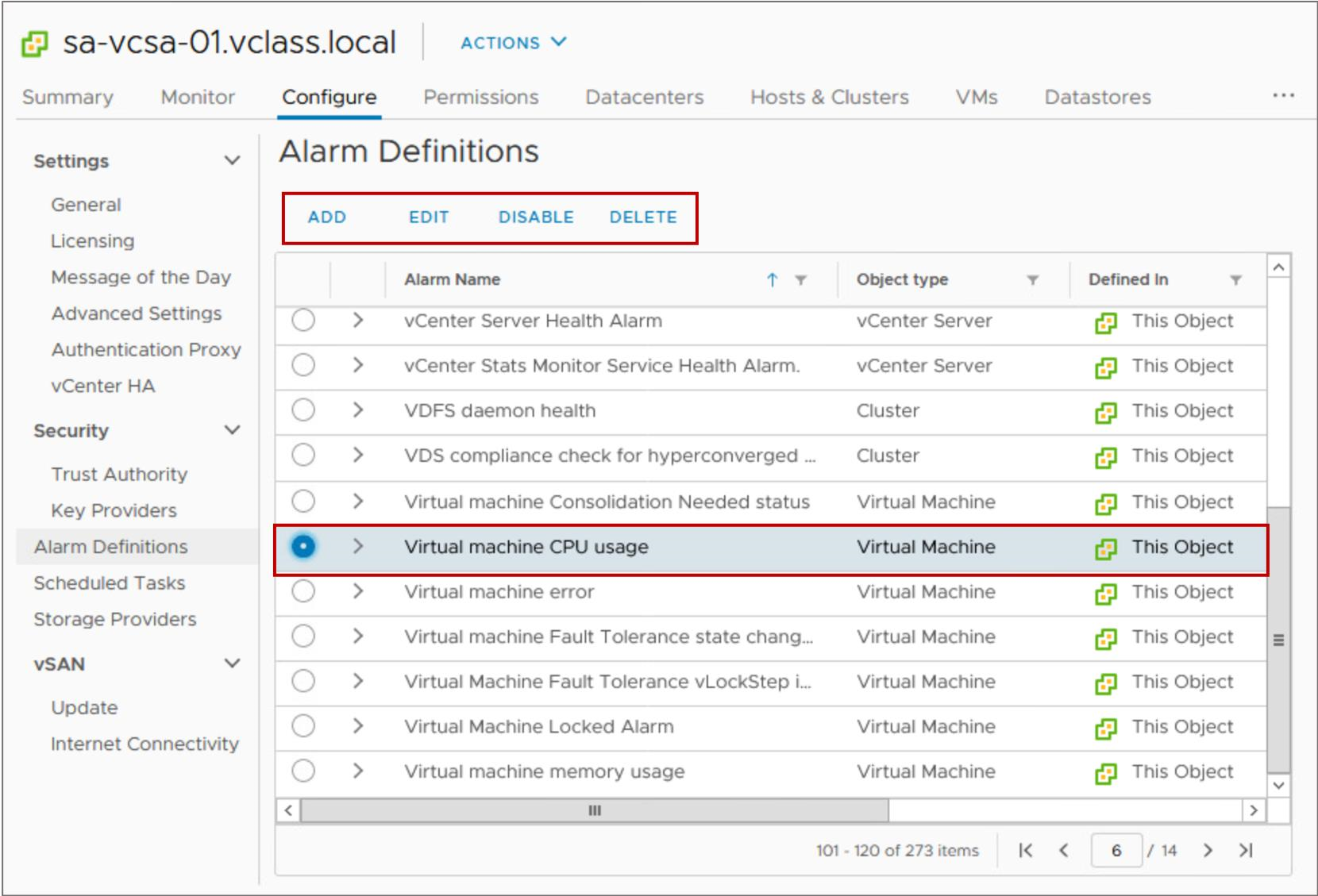Screen dimensions: 1318x896
Task: Switch to the Monitor tab
Action: pos(198,97)
